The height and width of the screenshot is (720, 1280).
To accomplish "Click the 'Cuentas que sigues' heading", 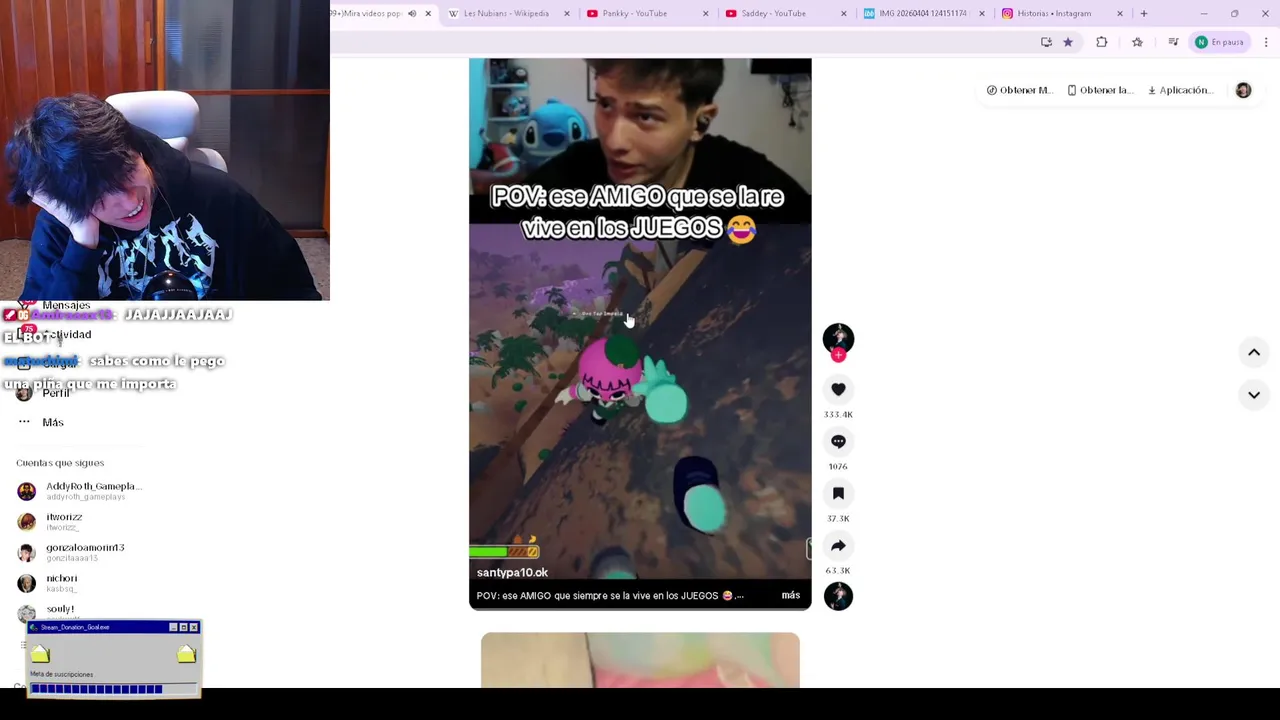I will [x=60, y=463].
